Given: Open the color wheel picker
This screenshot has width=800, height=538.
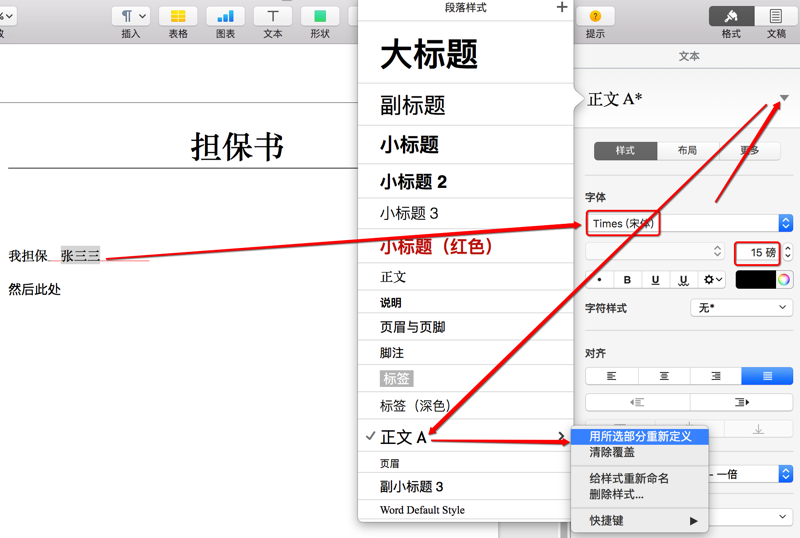Looking at the screenshot, I should pyautogui.click(x=784, y=279).
